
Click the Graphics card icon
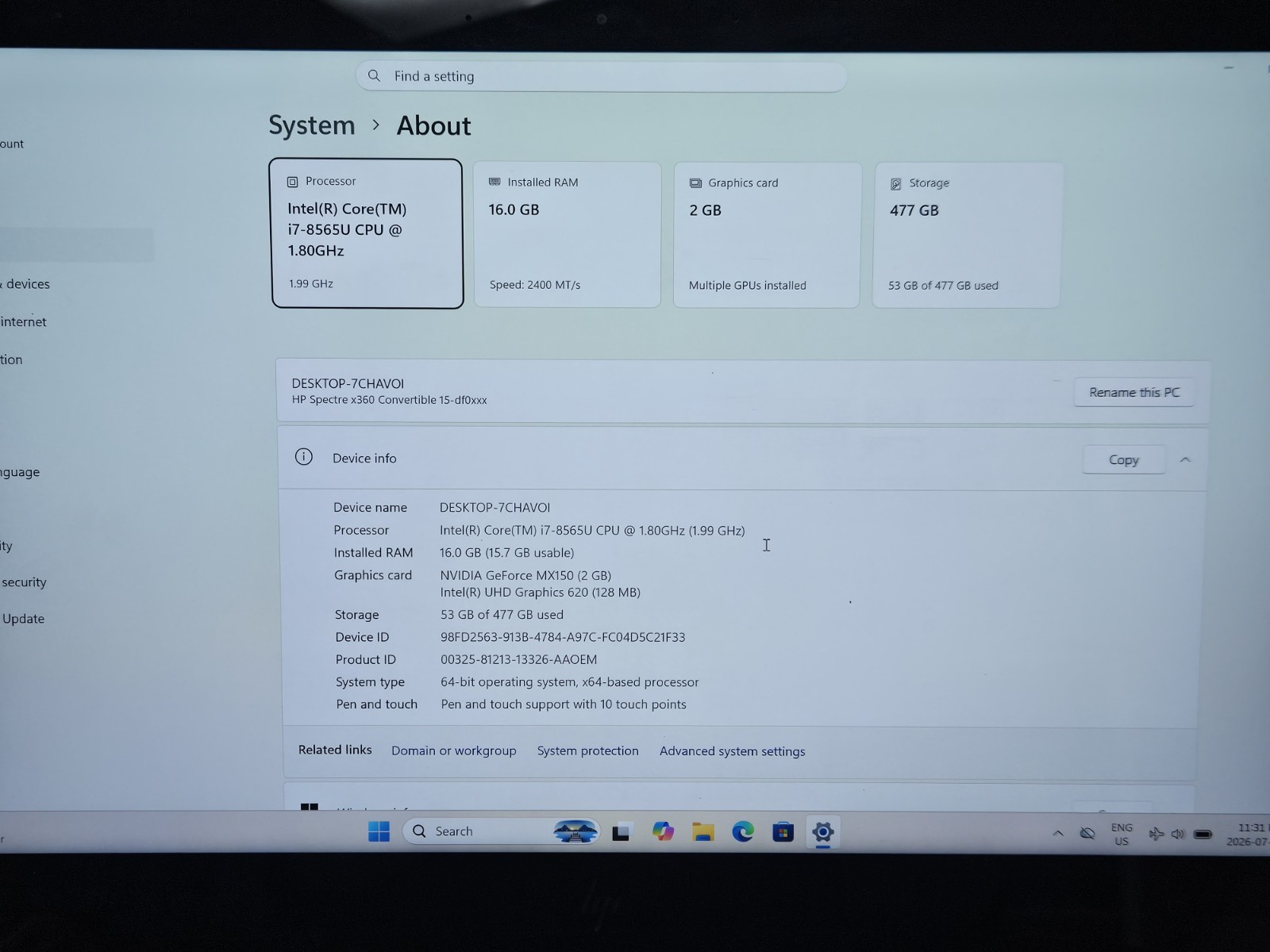[x=695, y=183]
